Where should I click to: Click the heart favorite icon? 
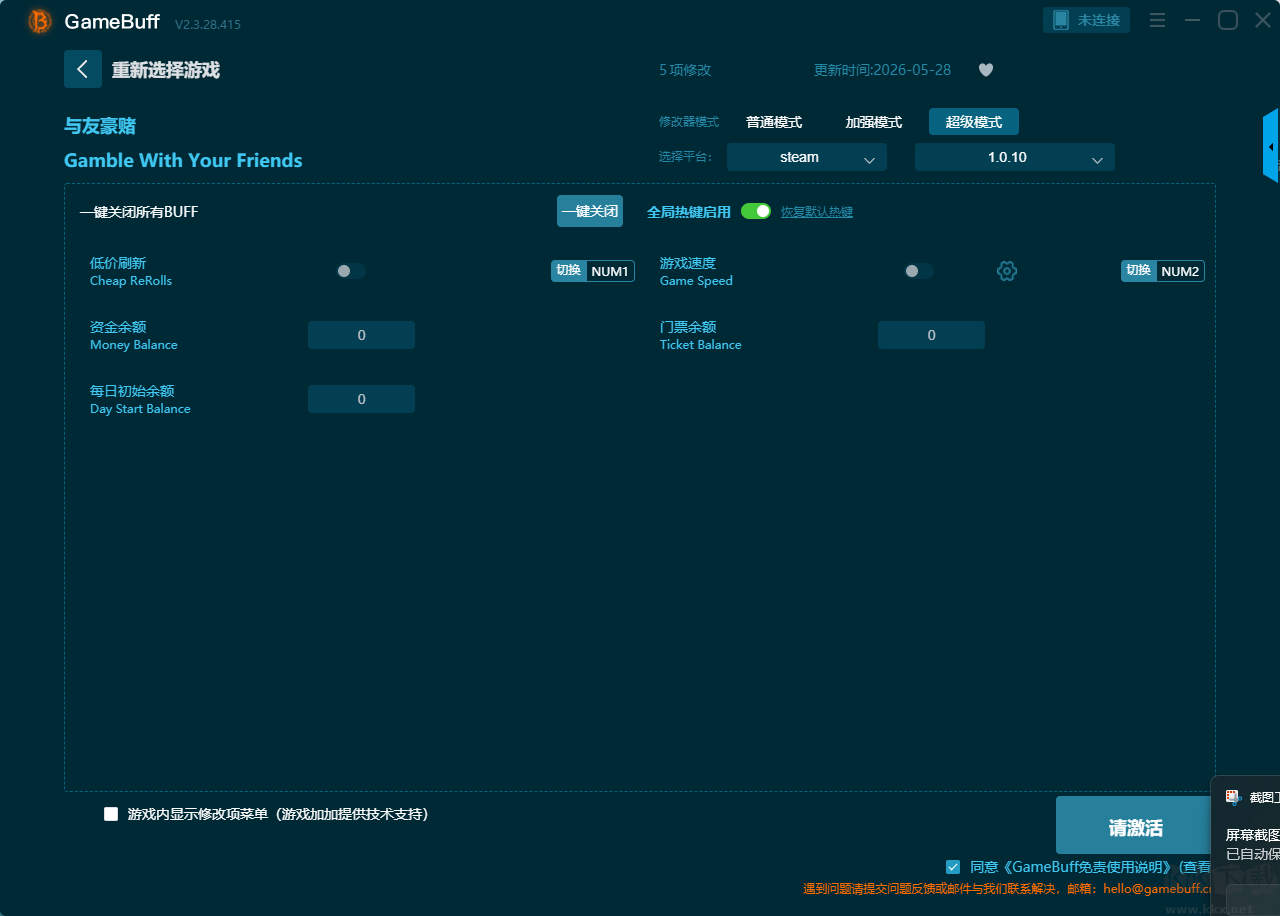(986, 70)
